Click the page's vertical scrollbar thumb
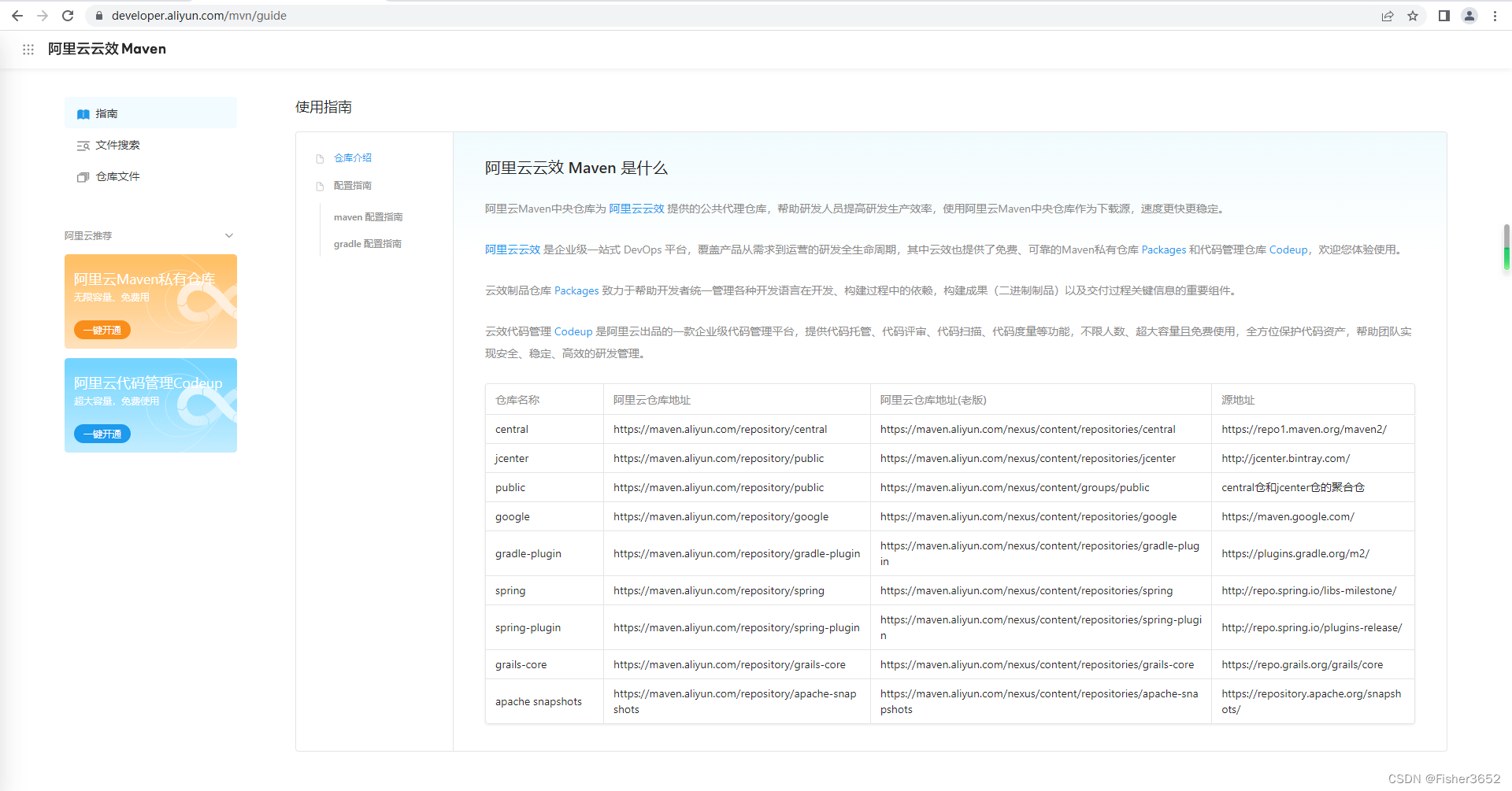Viewport: 1512px width, 791px height. pos(1506,248)
